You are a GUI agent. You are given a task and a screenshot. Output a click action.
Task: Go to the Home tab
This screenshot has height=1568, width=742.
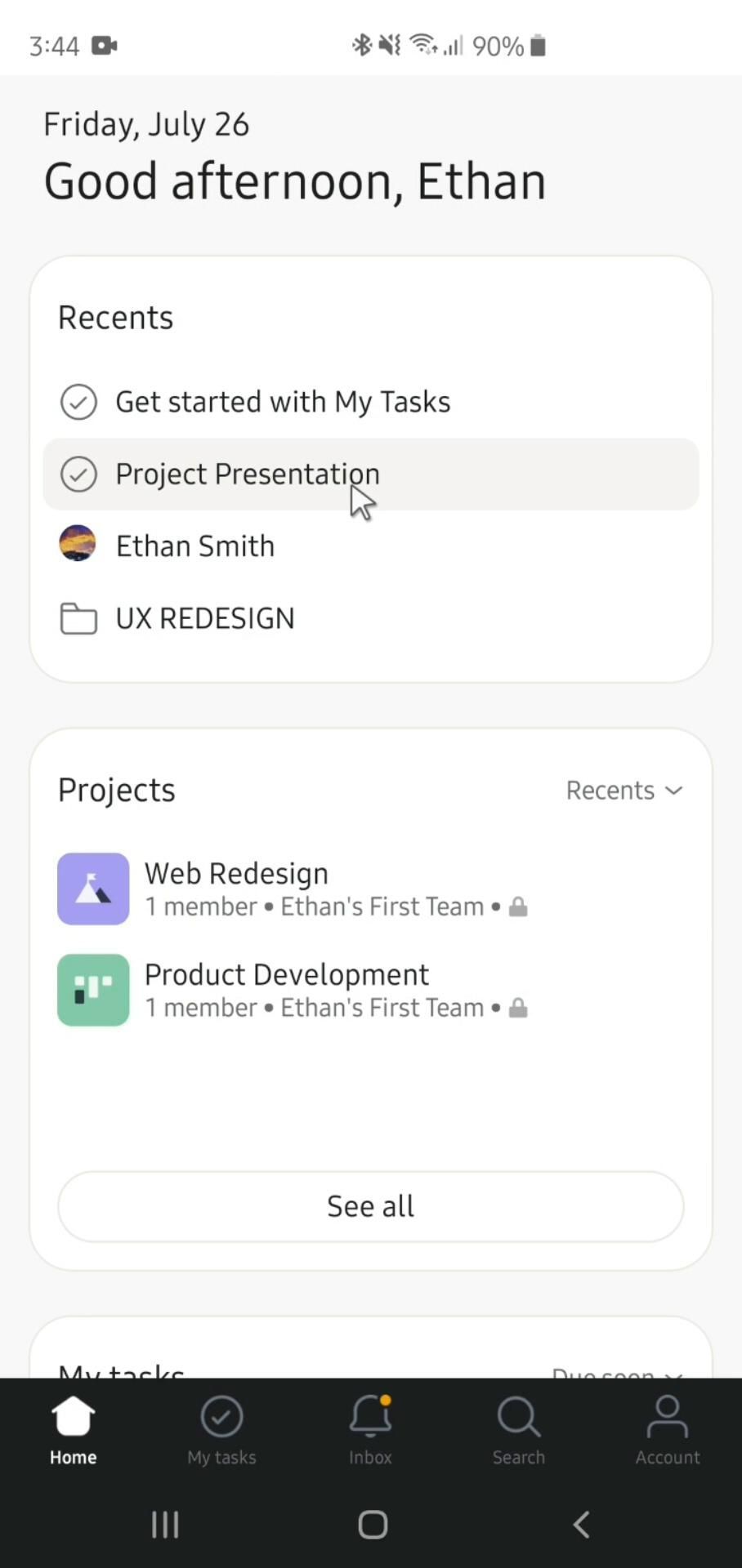(x=73, y=1429)
